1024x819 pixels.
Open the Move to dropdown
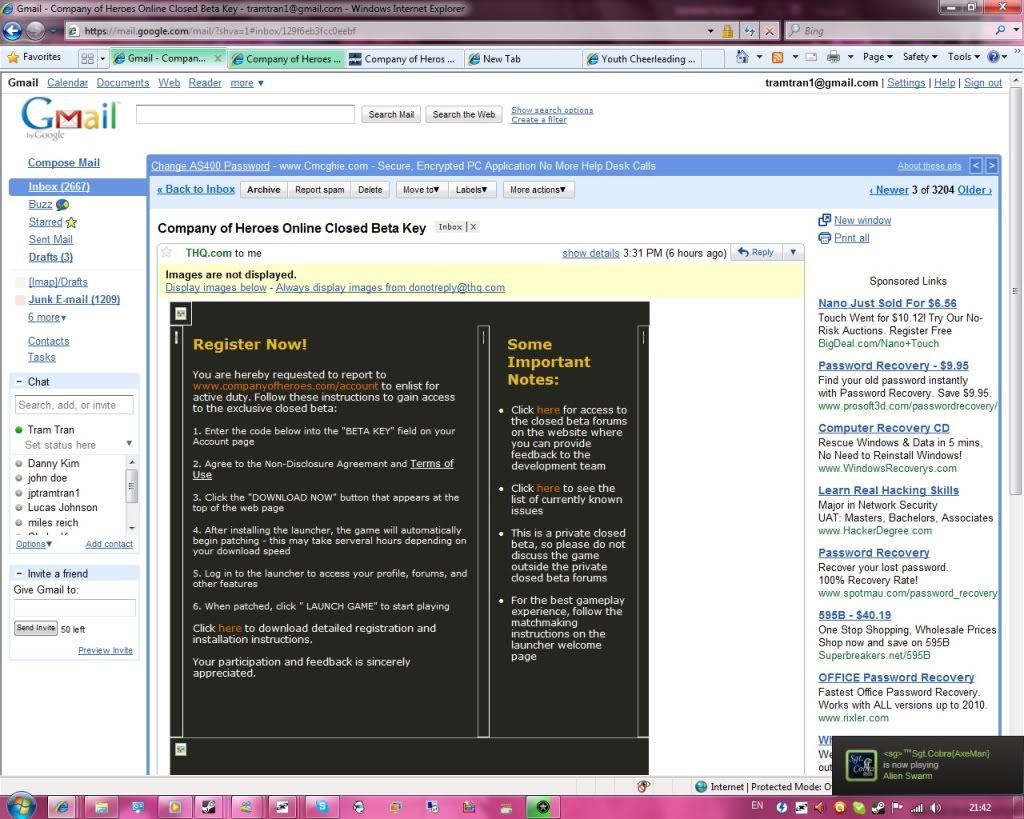(421, 190)
